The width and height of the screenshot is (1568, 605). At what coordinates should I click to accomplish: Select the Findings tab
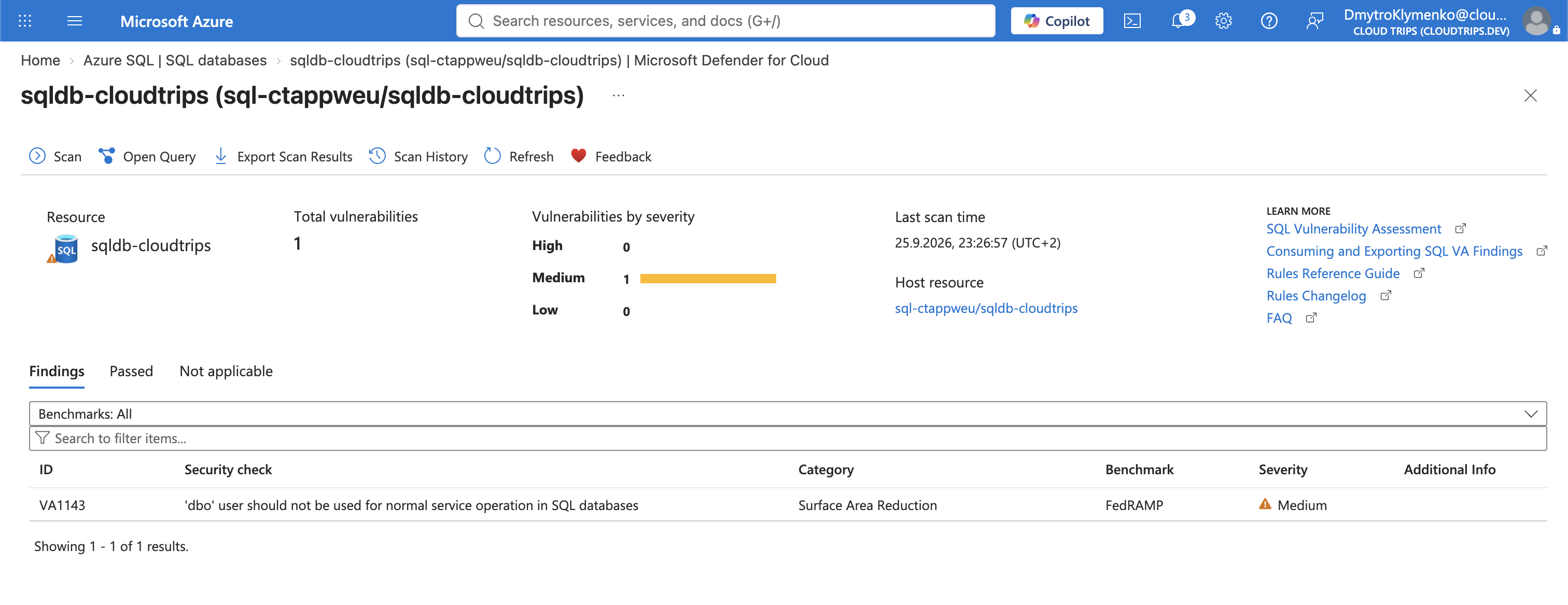coord(57,371)
